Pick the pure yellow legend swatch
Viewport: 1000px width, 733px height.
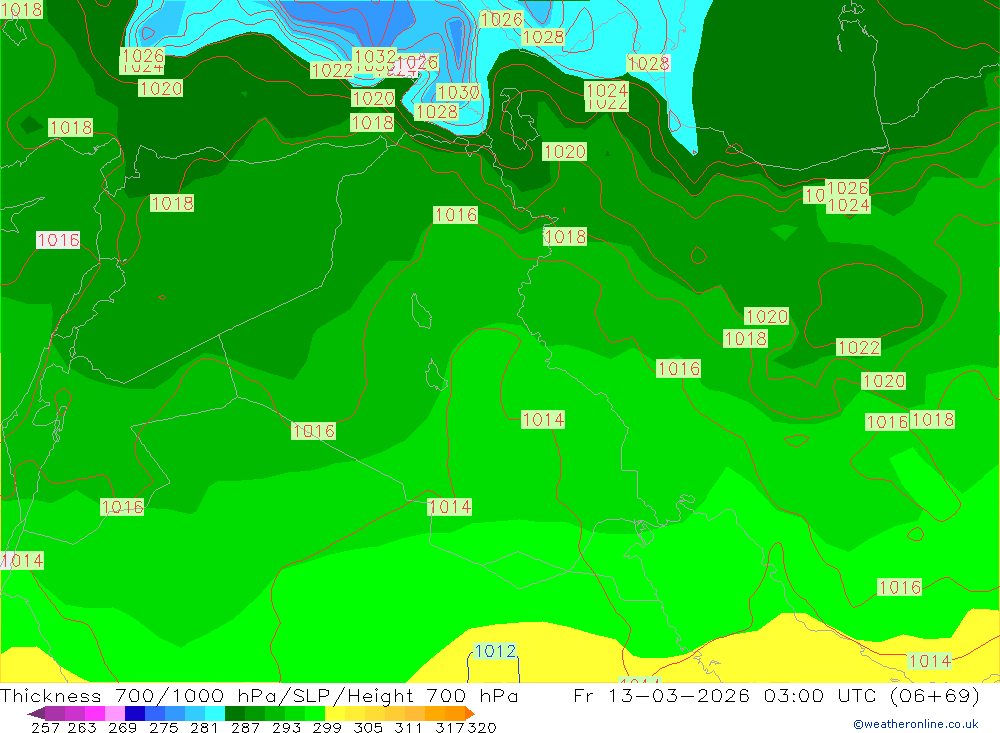pos(335,713)
